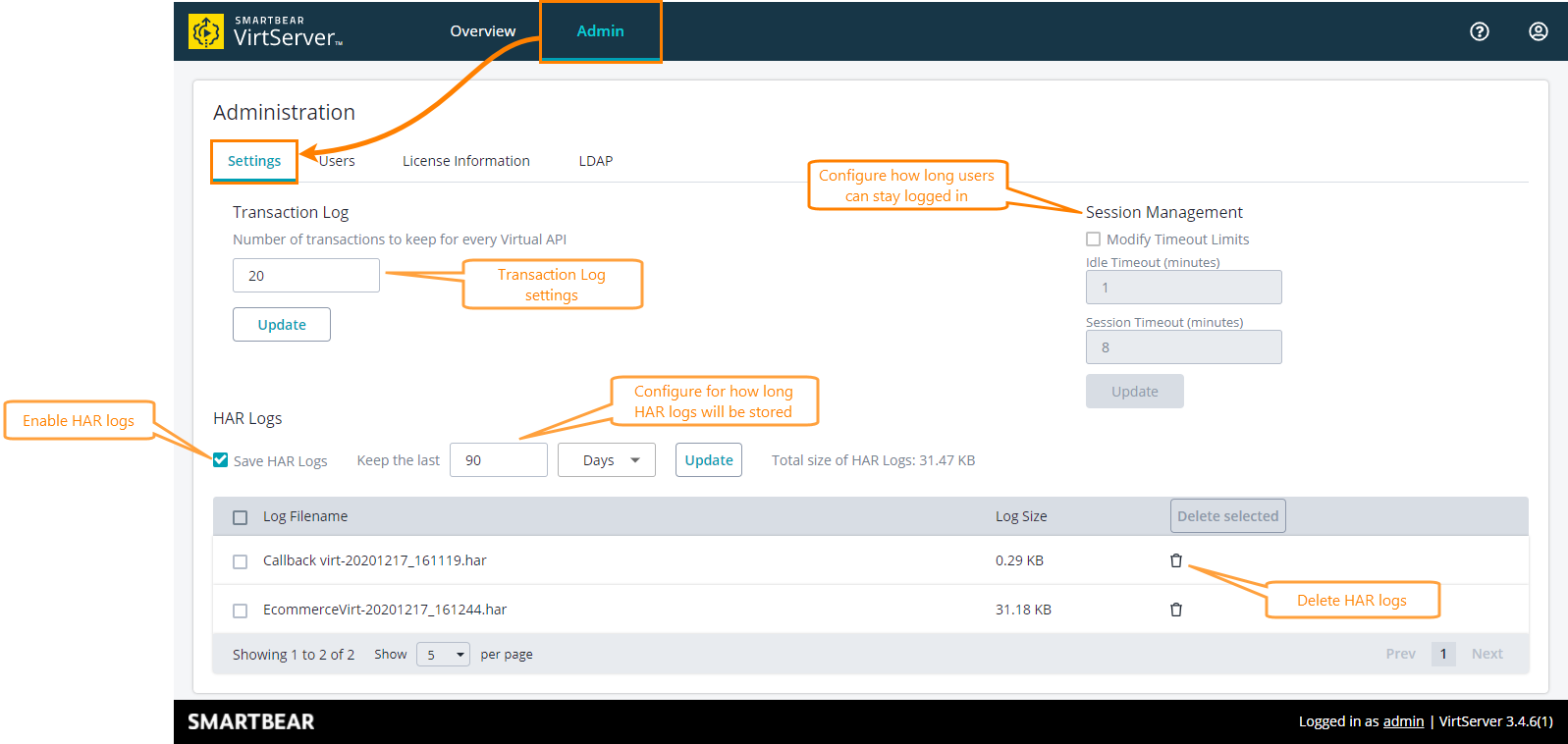Select all logs with header checkbox
Viewport: 1568px width, 744px height.
click(240, 517)
